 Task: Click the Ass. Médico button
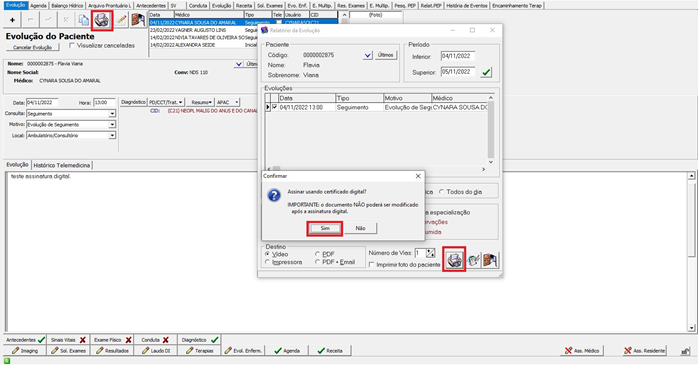[x=582, y=351]
